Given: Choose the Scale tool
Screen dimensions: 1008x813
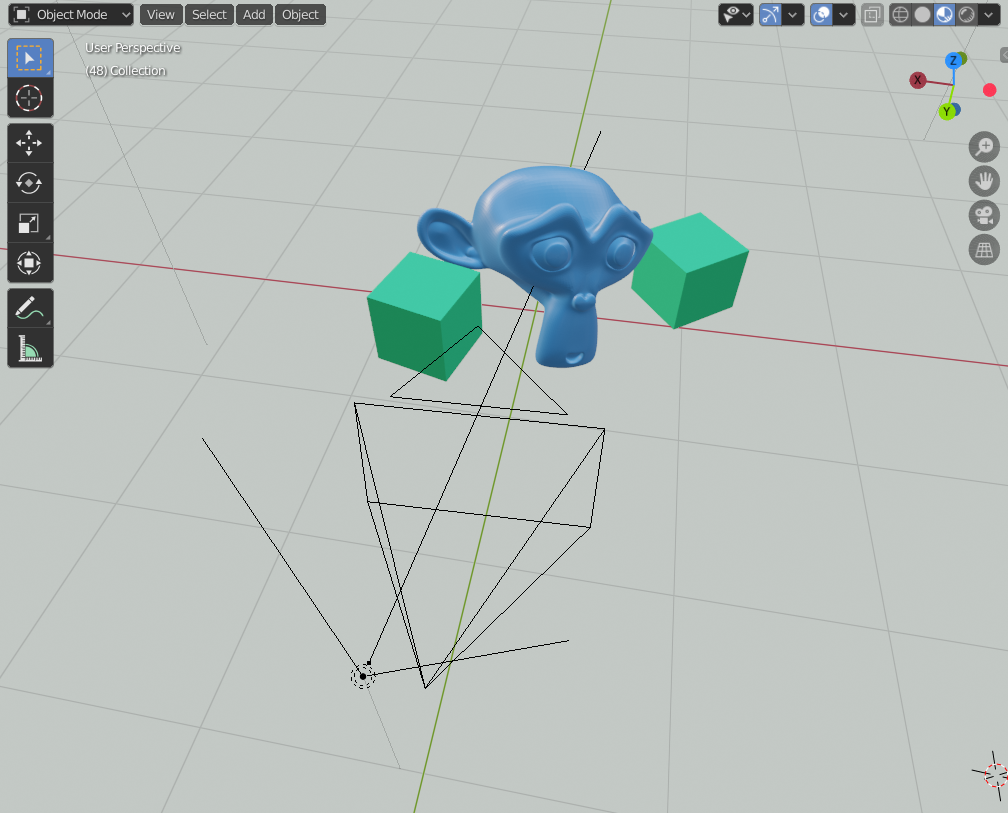Looking at the screenshot, I should pyautogui.click(x=30, y=223).
